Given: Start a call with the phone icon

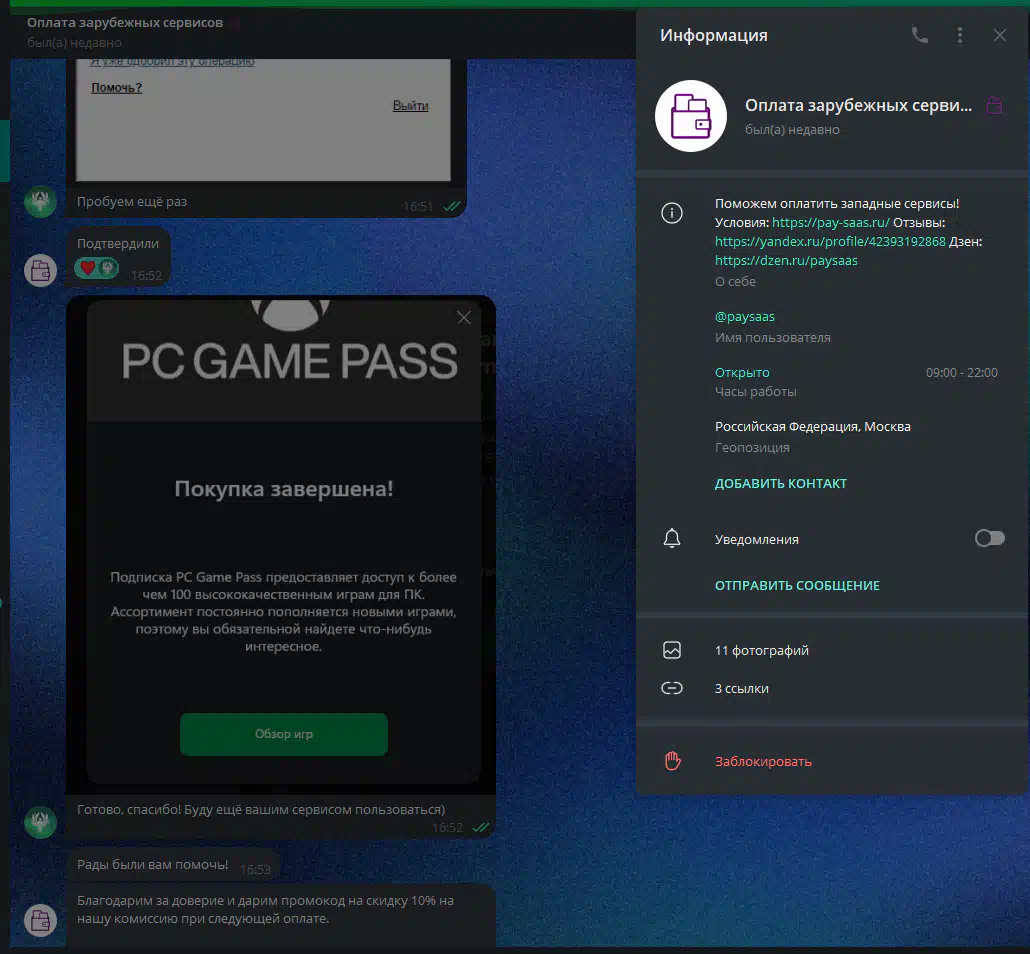Looking at the screenshot, I should click(920, 35).
